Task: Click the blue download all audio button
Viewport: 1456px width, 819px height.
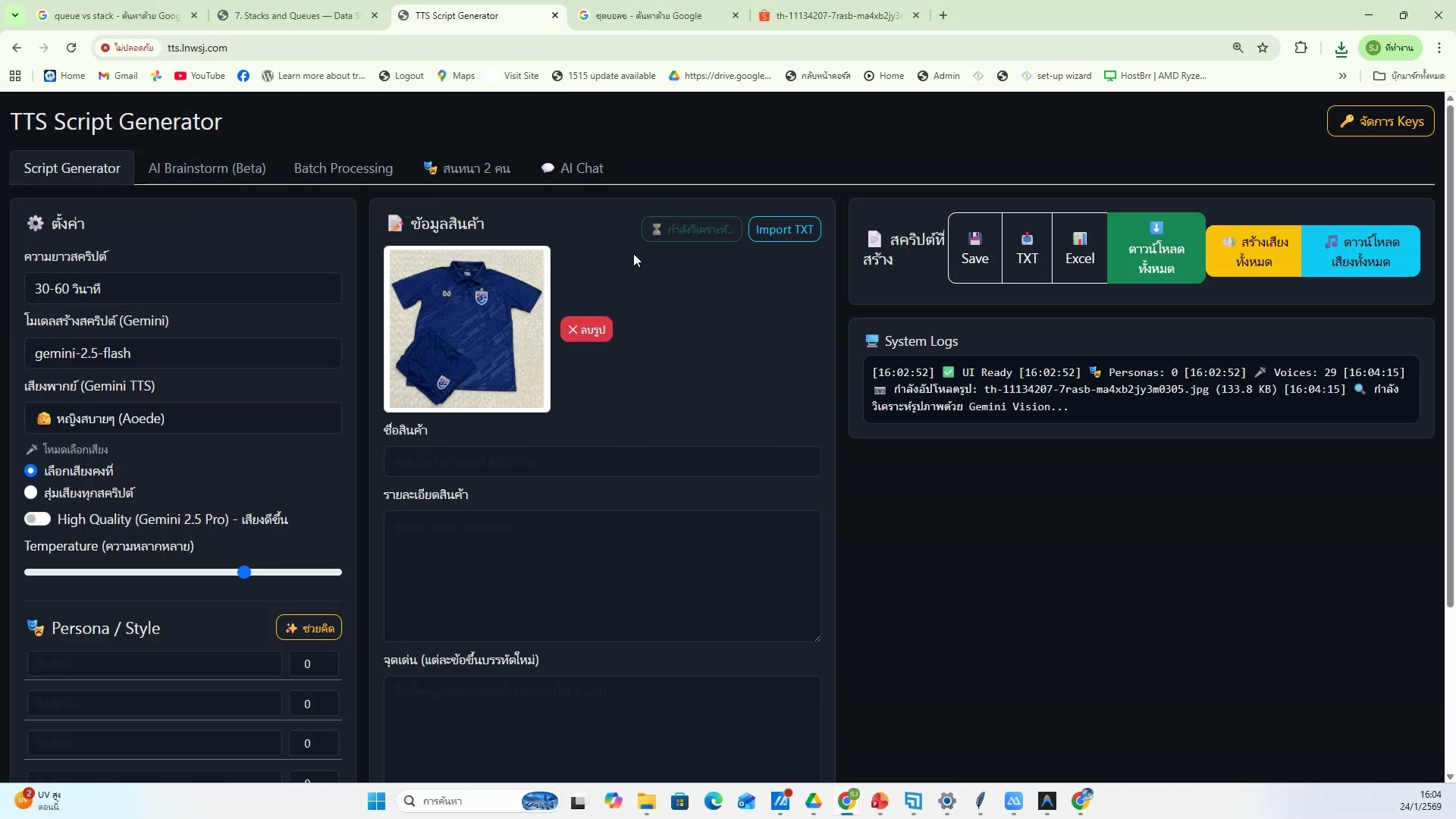Action: point(1360,251)
